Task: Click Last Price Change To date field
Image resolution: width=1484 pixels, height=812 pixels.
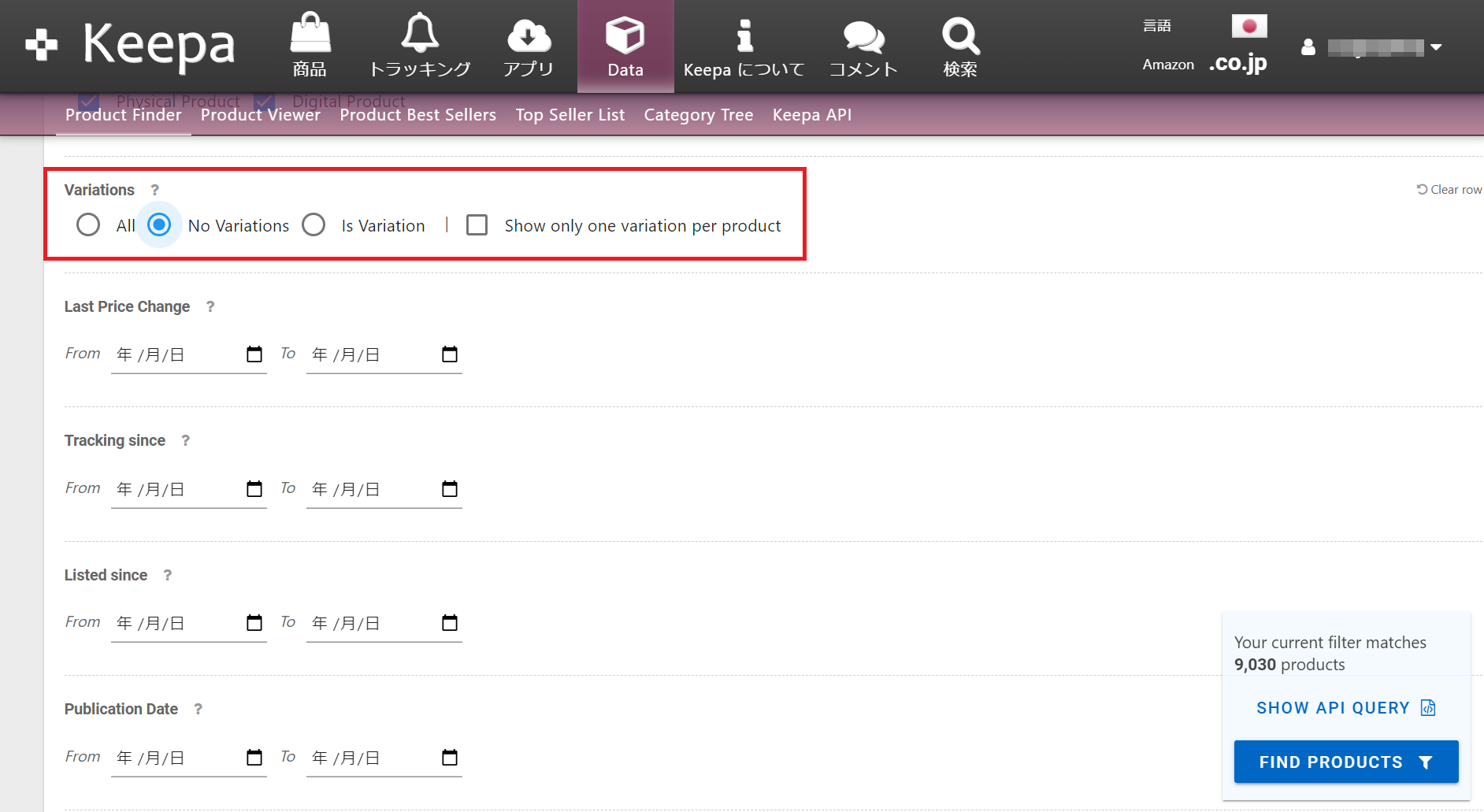Action: point(384,355)
